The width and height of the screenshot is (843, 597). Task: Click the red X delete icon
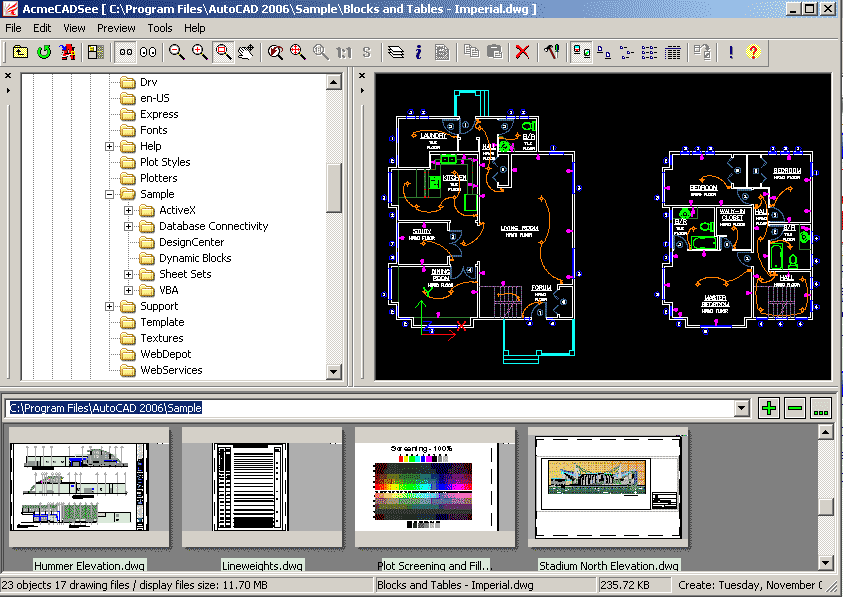pos(522,52)
